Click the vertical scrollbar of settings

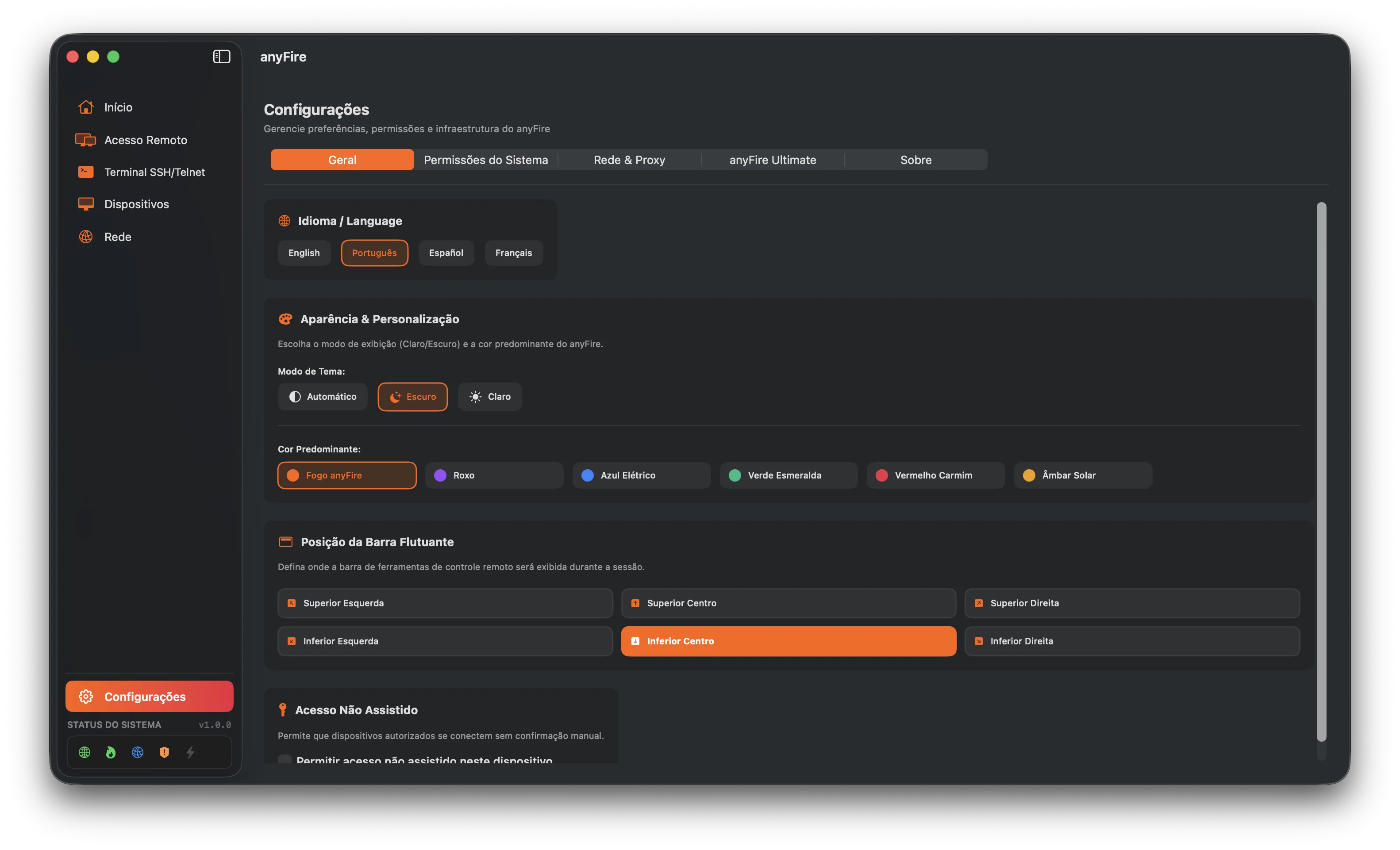(1322, 471)
